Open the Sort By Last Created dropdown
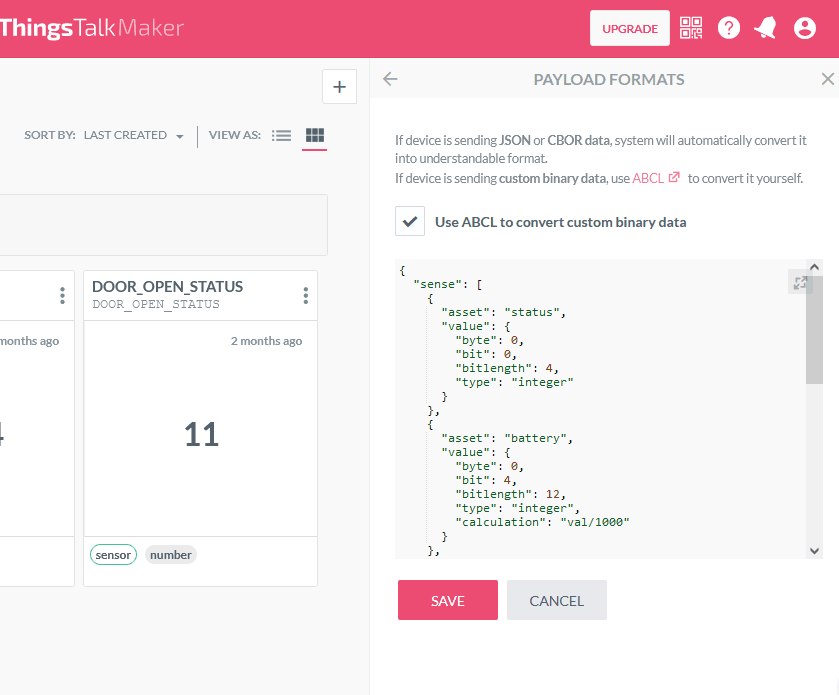The image size is (839, 695). pyautogui.click(x=134, y=135)
